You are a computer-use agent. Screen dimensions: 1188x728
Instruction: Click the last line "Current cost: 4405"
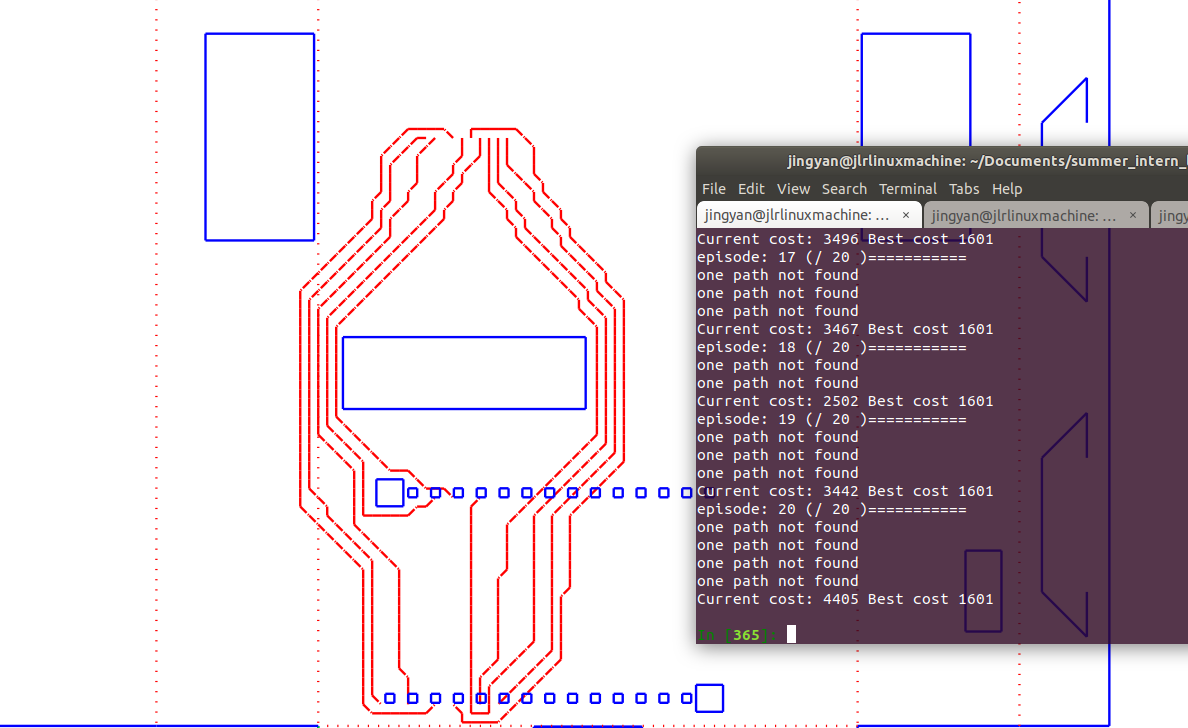[x=845, y=599]
